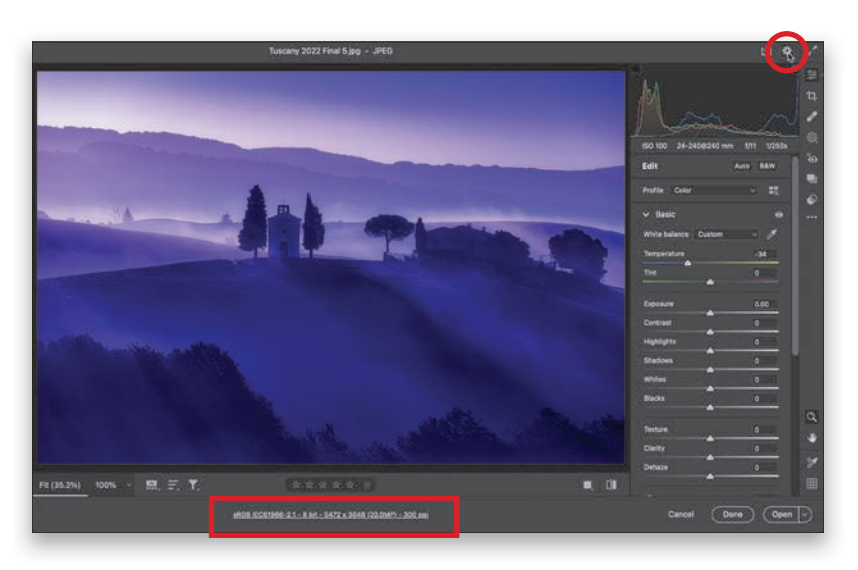Screen dimensions: 858x570
Task: Open the profile browser grid icon
Action: (x=773, y=190)
